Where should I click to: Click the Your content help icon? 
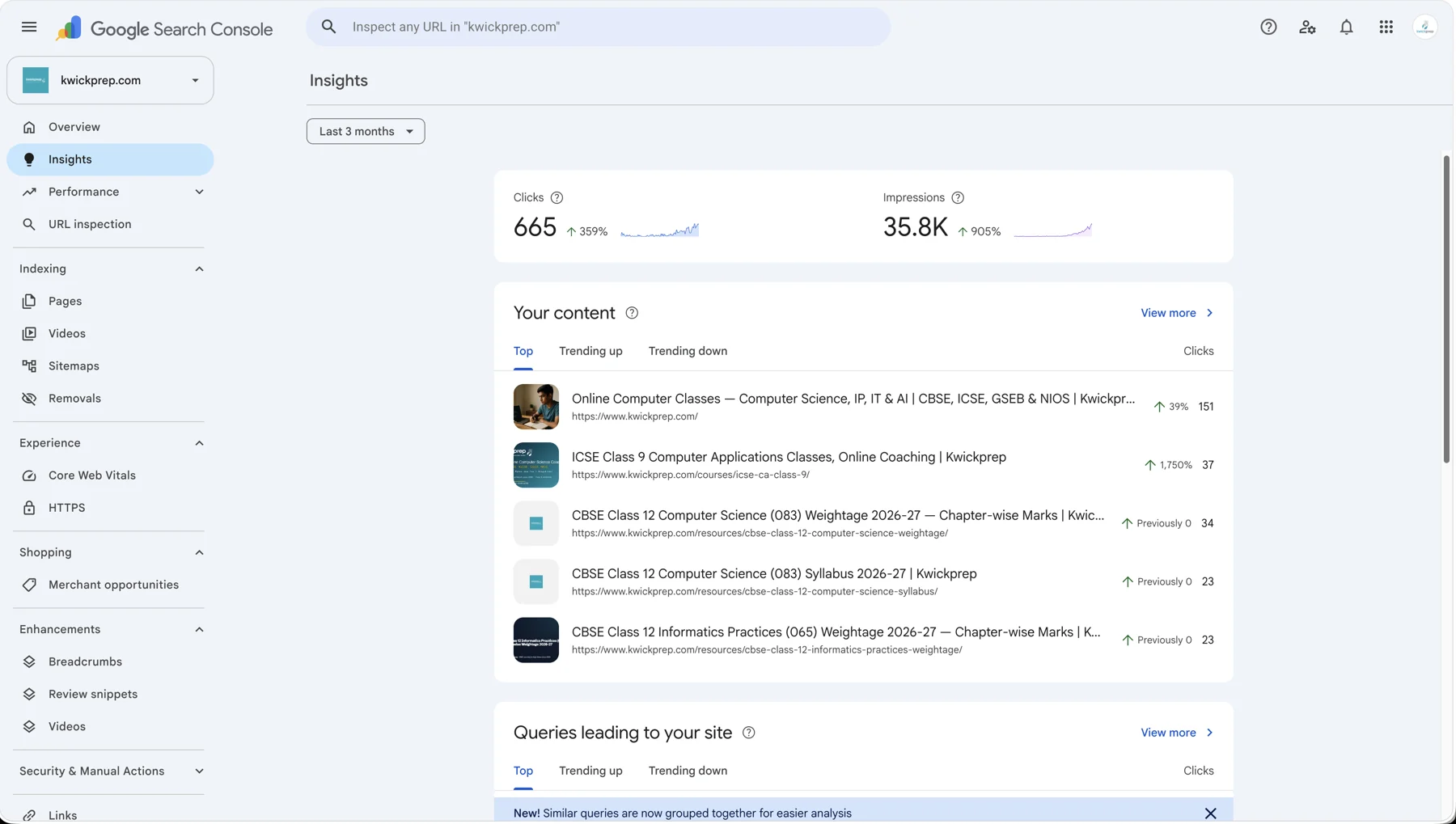coord(632,313)
